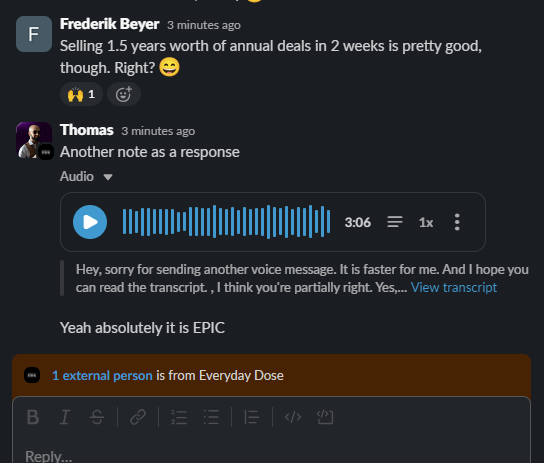
Task: Open the transcript lines icon in audio player
Action: (395, 222)
